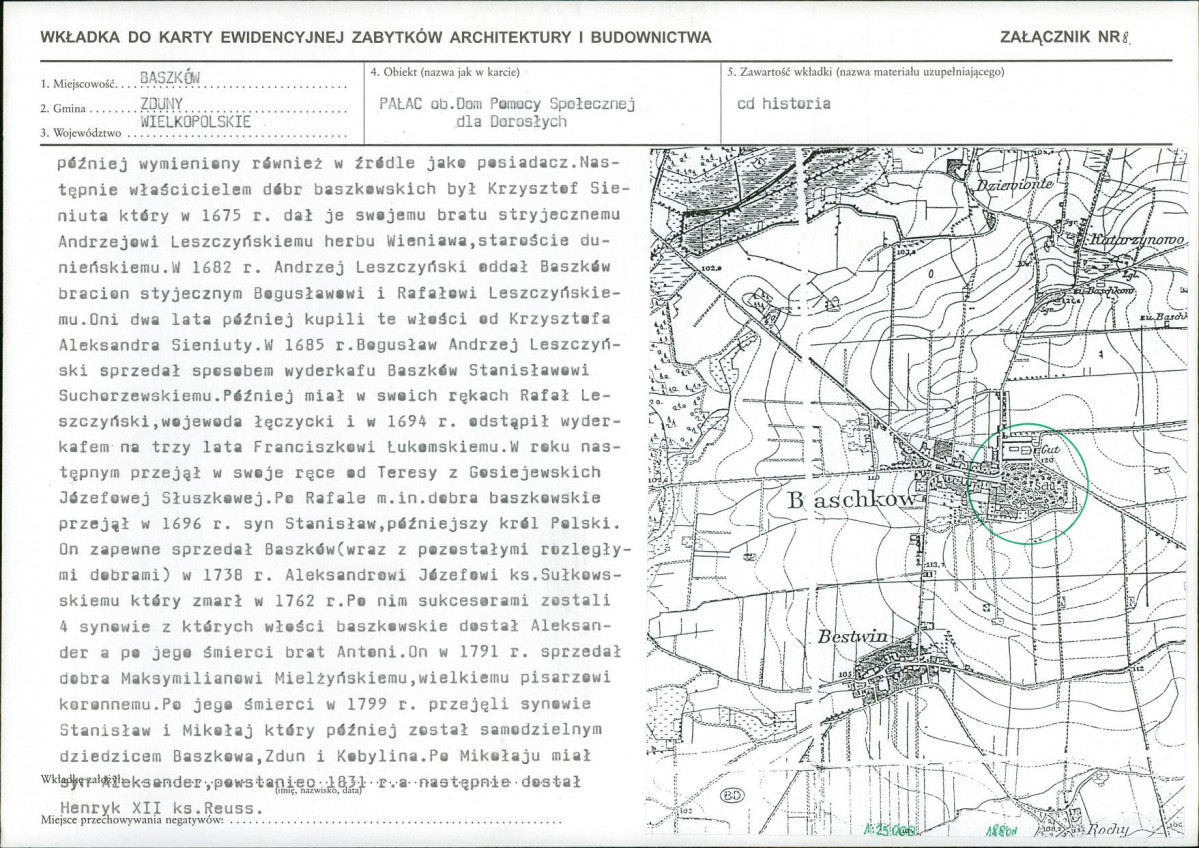Click the Zawartość wkładki field cd historia
Image resolution: width=1199 pixels, height=848 pixels.
click(784, 103)
